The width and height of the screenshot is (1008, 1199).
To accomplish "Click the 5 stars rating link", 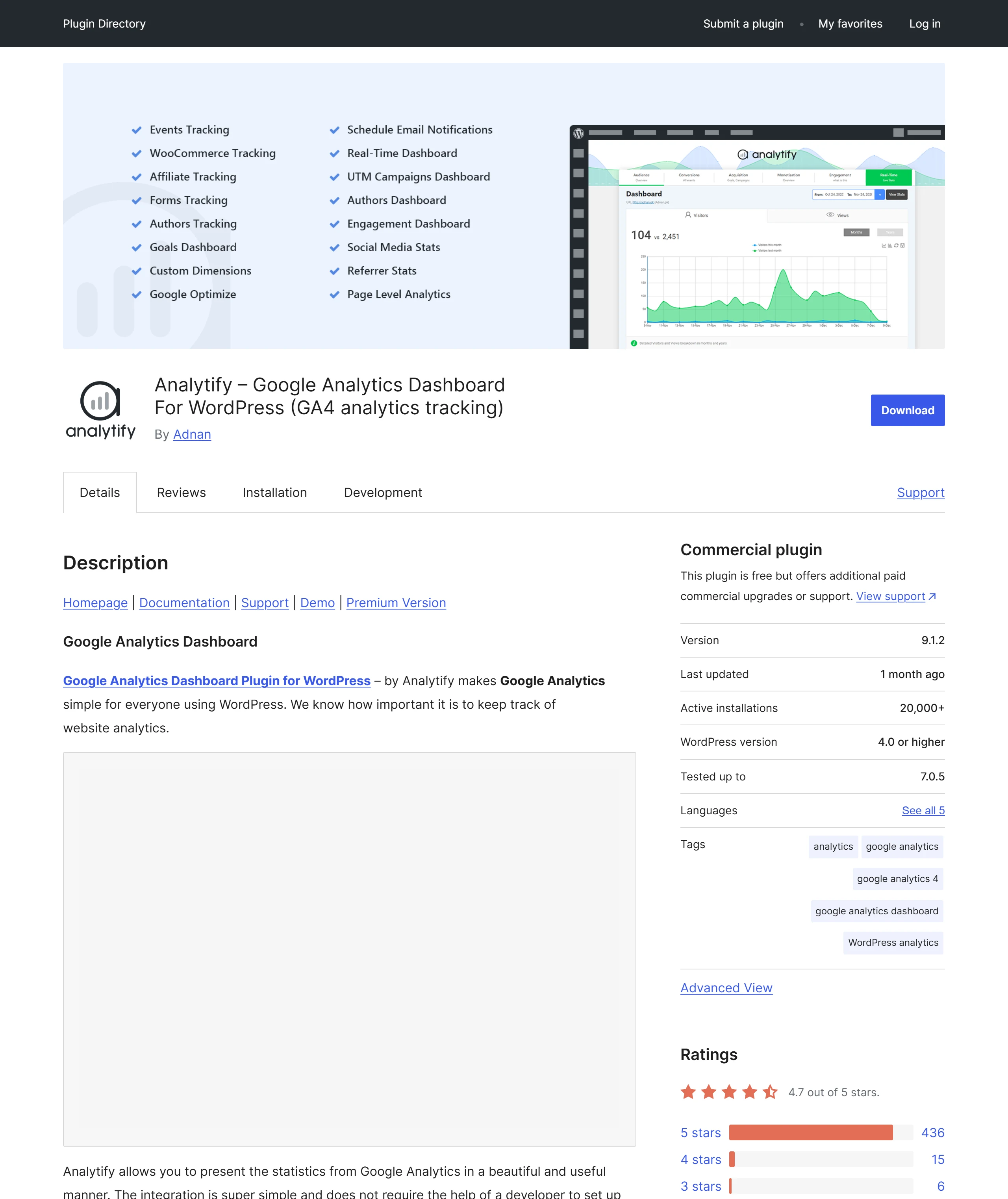I will [x=700, y=1133].
